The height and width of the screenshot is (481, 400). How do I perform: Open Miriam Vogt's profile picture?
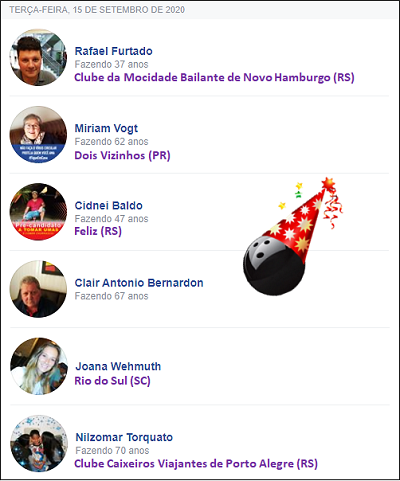(x=38, y=135)
